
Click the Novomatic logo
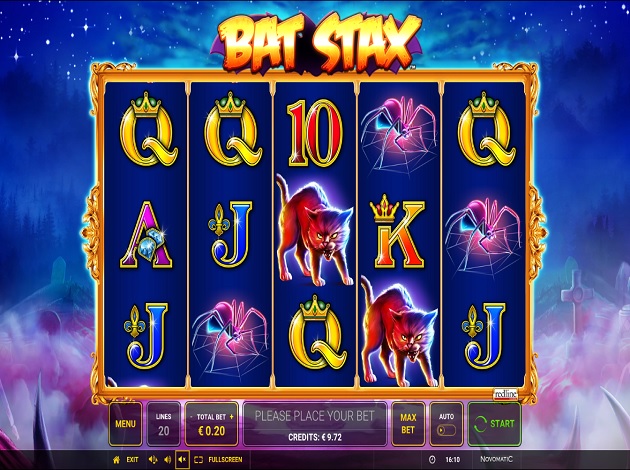496,459
